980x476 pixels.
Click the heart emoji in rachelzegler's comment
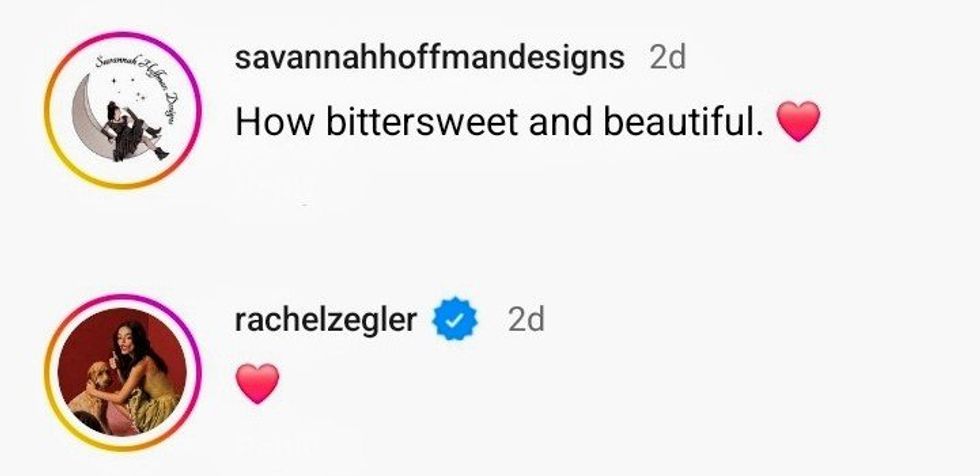point(256,384)
